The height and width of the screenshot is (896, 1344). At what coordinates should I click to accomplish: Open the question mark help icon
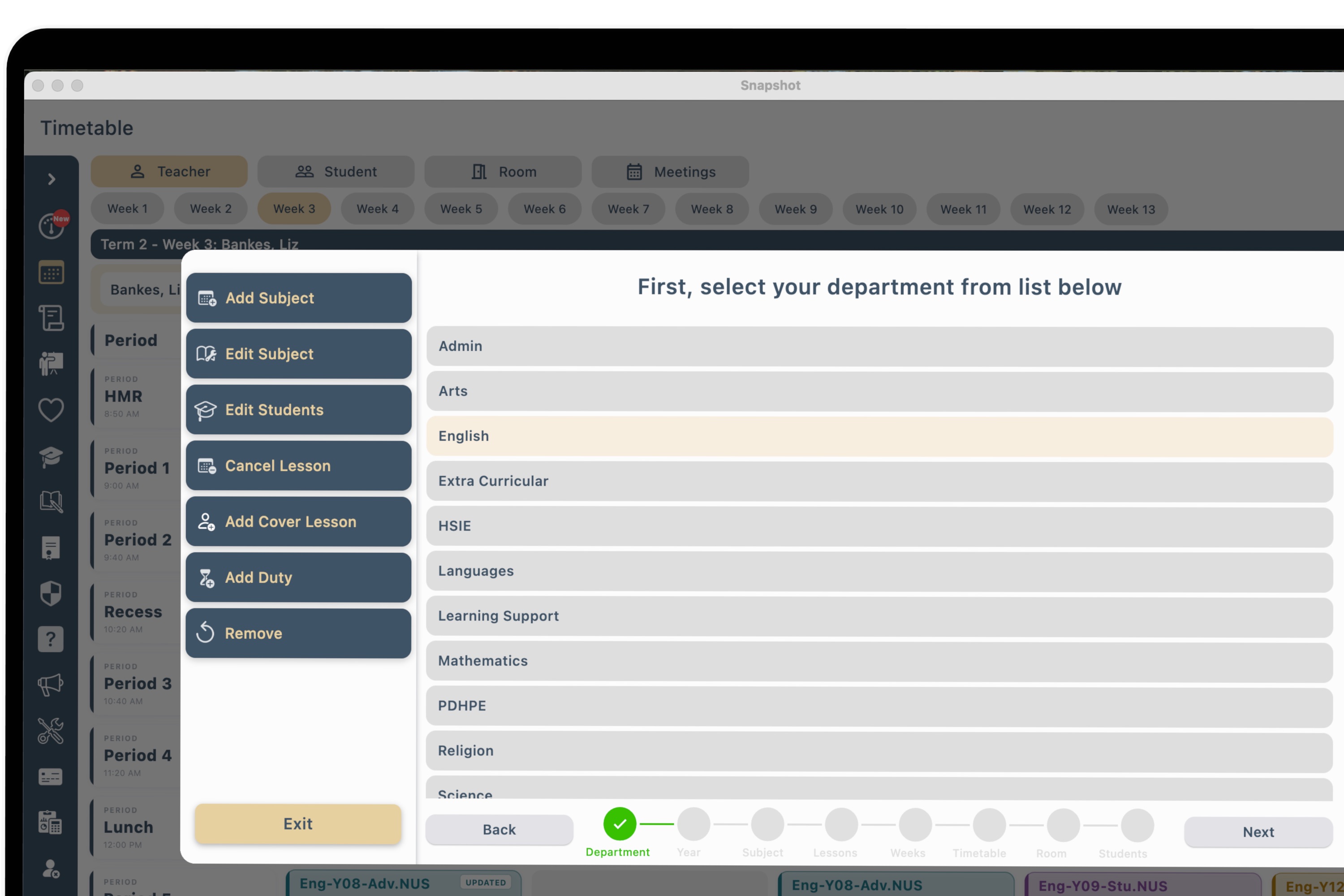tap(51, 639)
